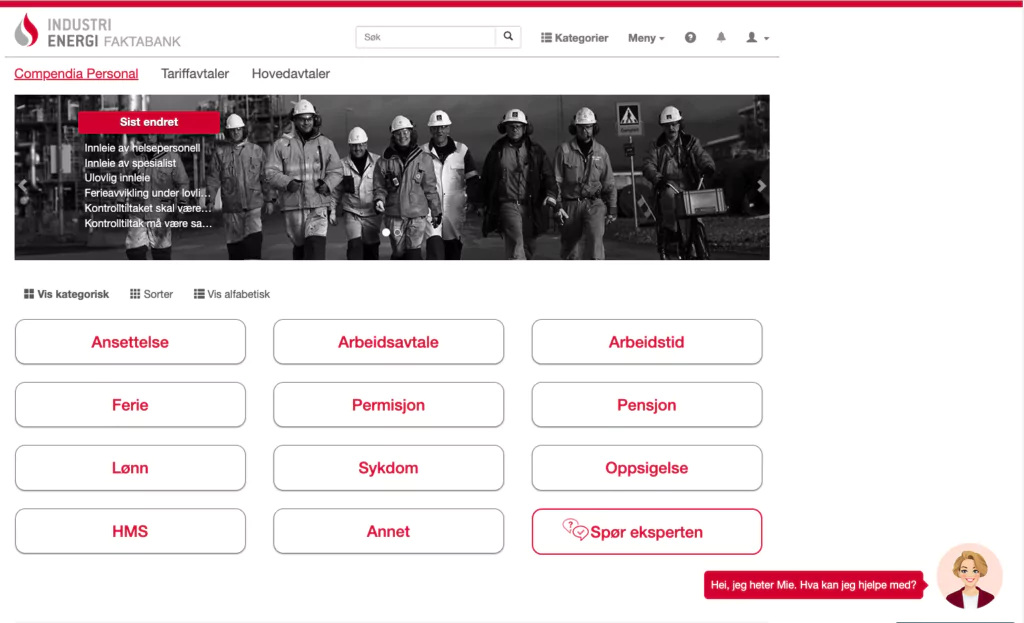The width and height of the screenshot is (1024, 623).
Task: Open 'Innleie av helsepersonell' article
Action: coord(142,148)
